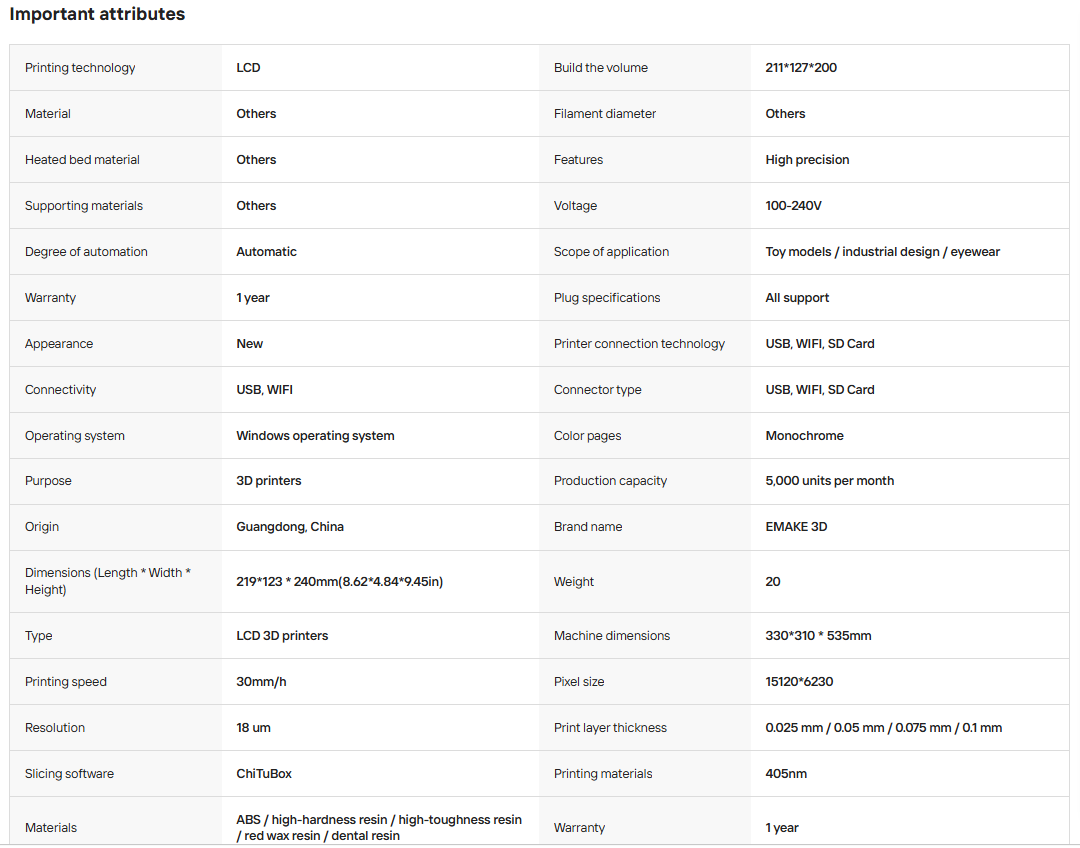Select the Printing speed 30mm/h value
The height and width of the screenshot is (848, 1080).
tap(261, 682)
